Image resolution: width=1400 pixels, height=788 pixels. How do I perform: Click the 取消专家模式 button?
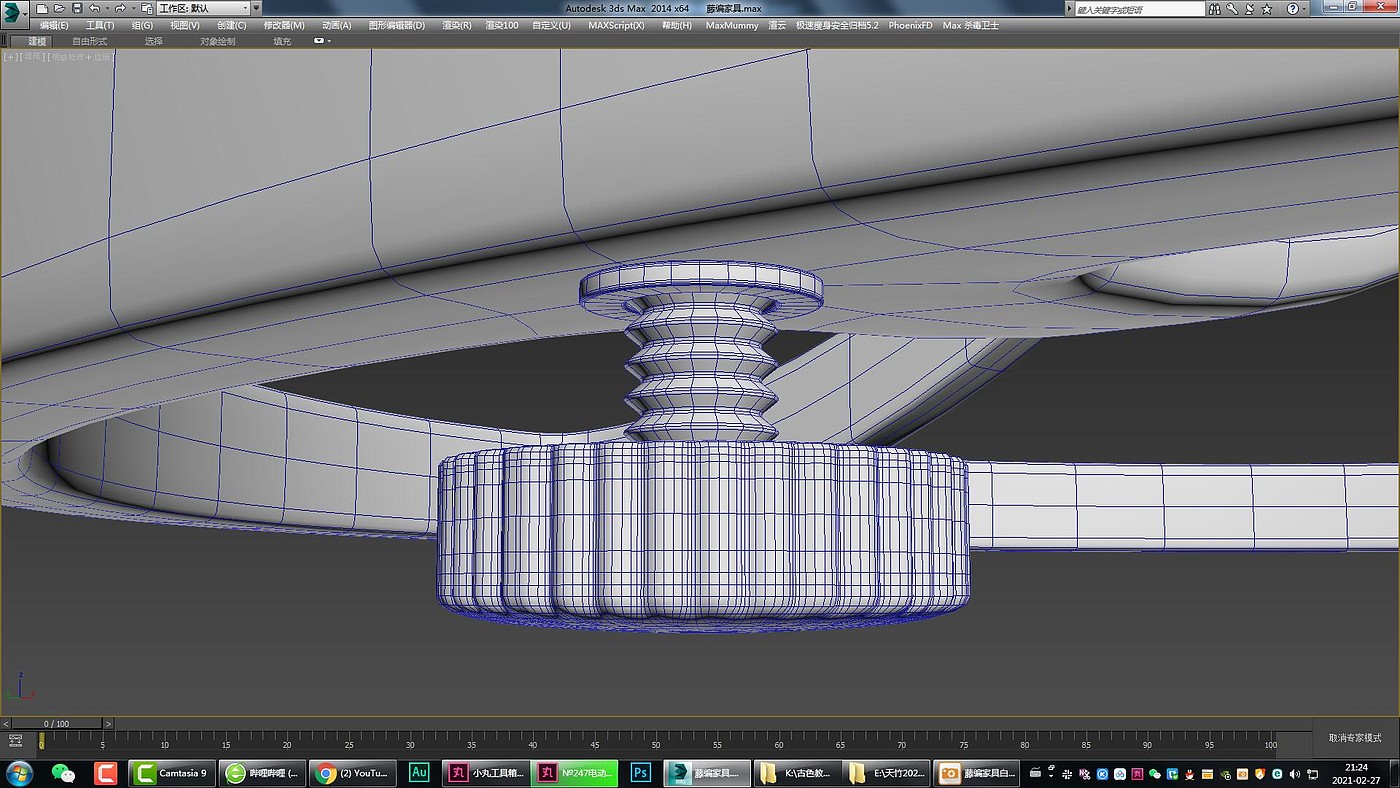point(1354,738)
